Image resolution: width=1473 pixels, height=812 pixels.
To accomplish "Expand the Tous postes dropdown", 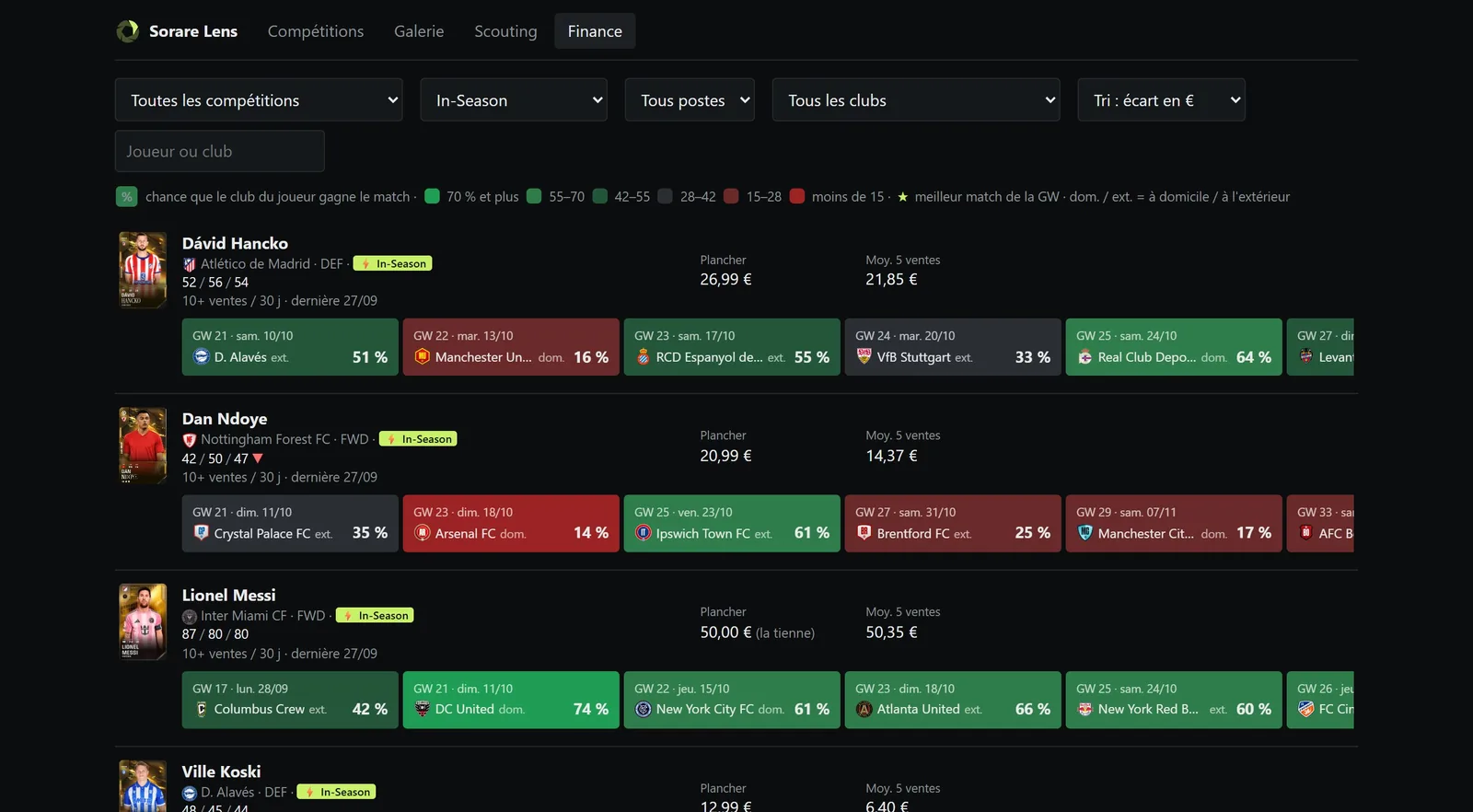I will click(690, 99).
